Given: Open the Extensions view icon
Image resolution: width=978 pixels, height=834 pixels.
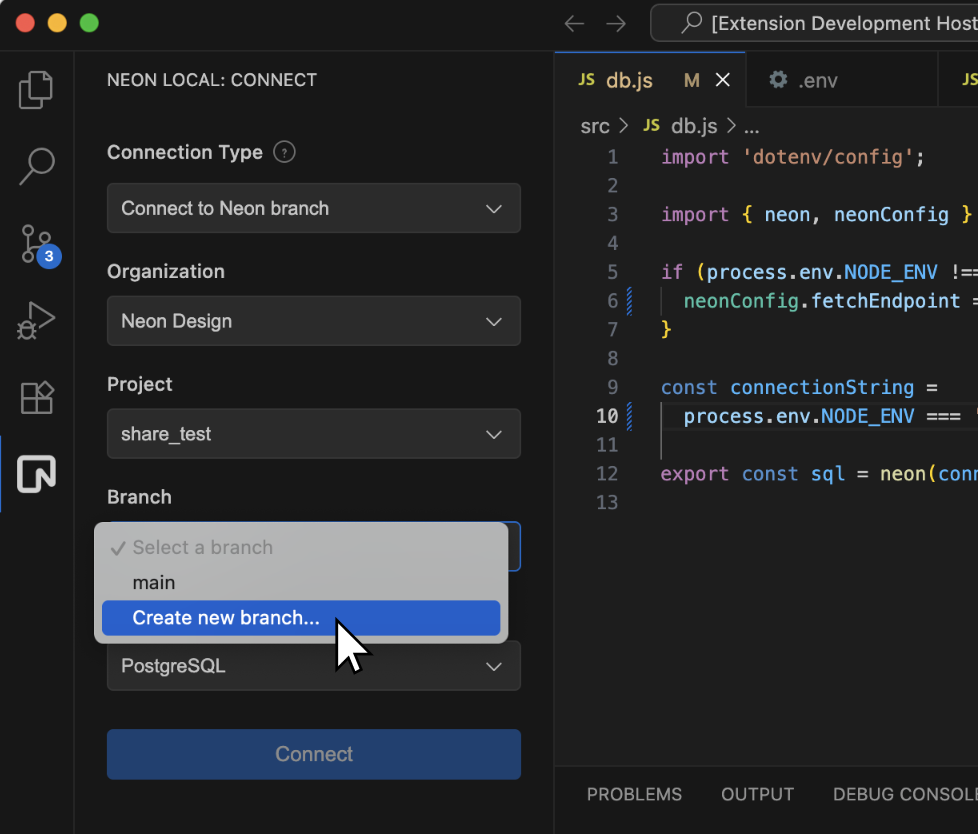Looking at the screenshot, I should 36,397.
